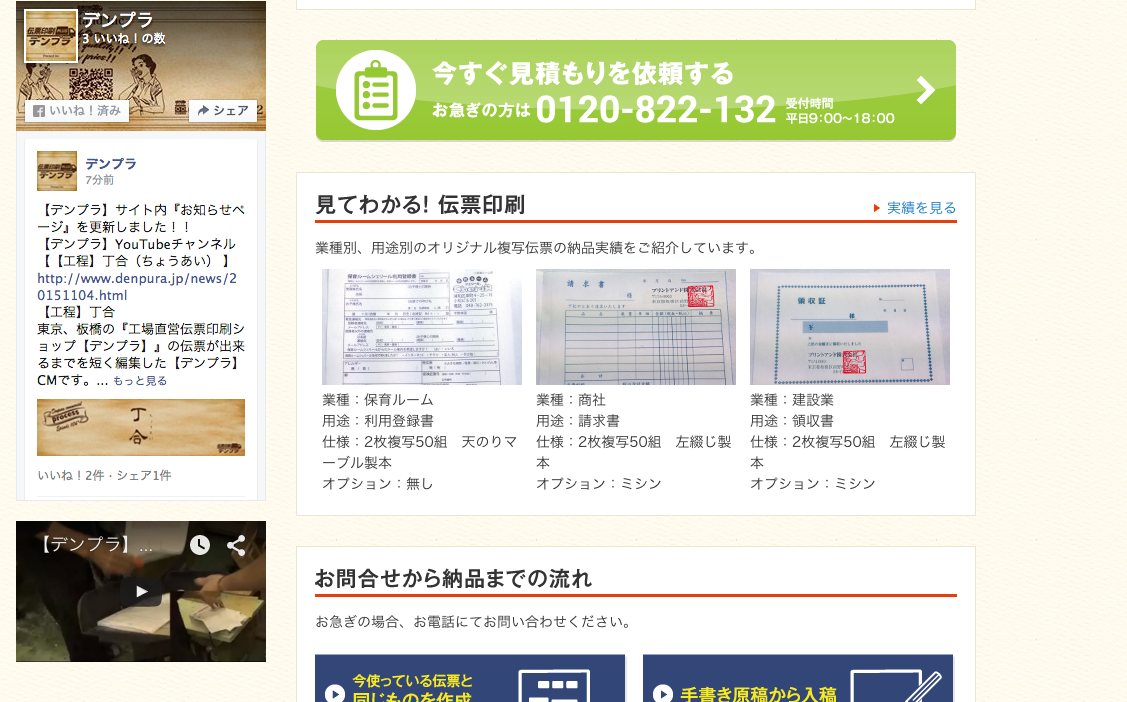Click the clipboard icon on green banner
The image size is (1127, 702).
tap(375, 89)
